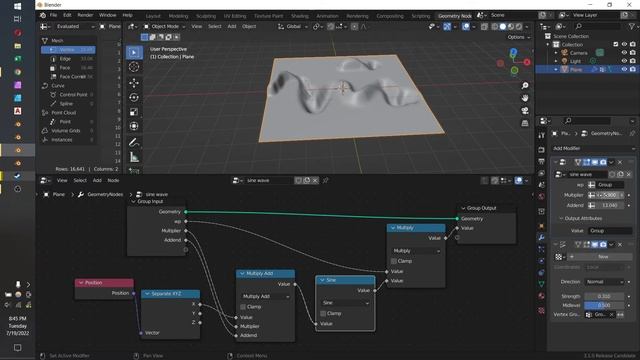Screen dimensions: 640x360
Task: Unlink the sine wave node group in header
Action: tap(315, 180)
